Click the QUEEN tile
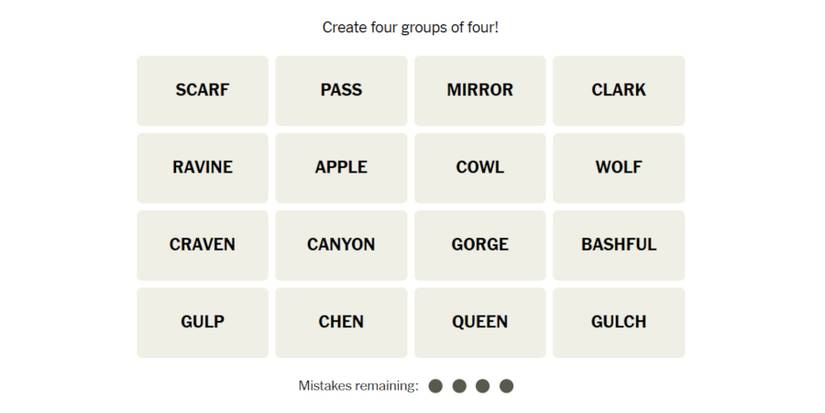The width and height of the screenshot is (825, 413). [480, 322]
